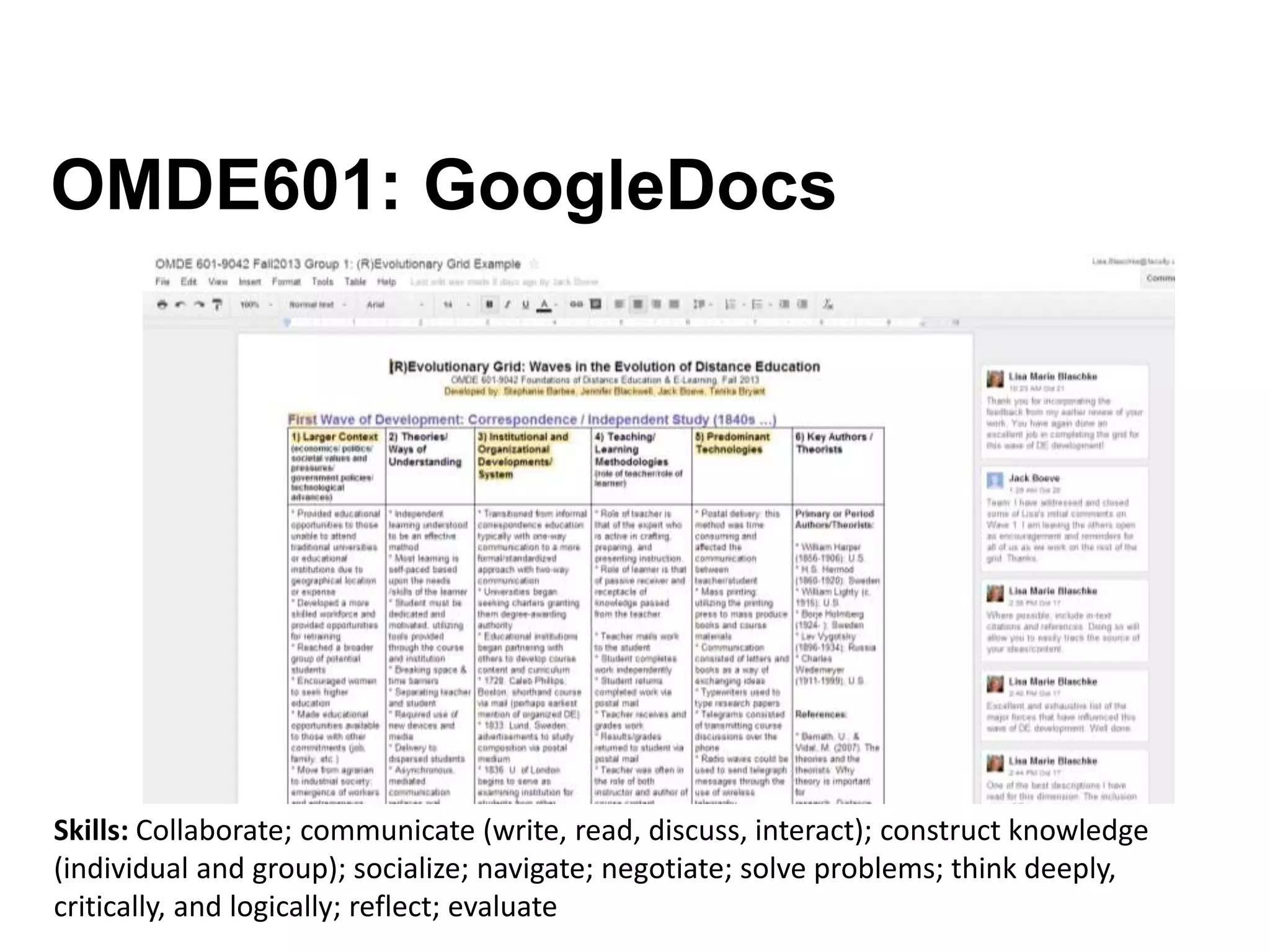Open the Insert menu

click(250, 282)
